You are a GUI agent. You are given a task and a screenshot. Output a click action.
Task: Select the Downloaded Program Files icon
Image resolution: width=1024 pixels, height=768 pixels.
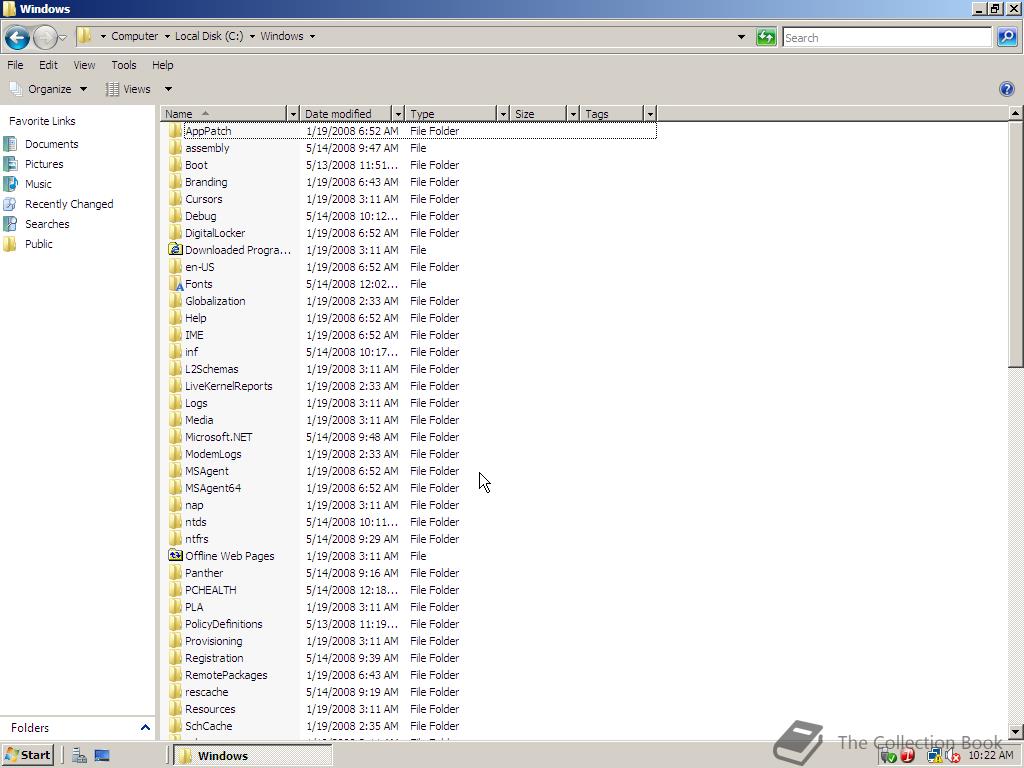(x=175, y=249)
